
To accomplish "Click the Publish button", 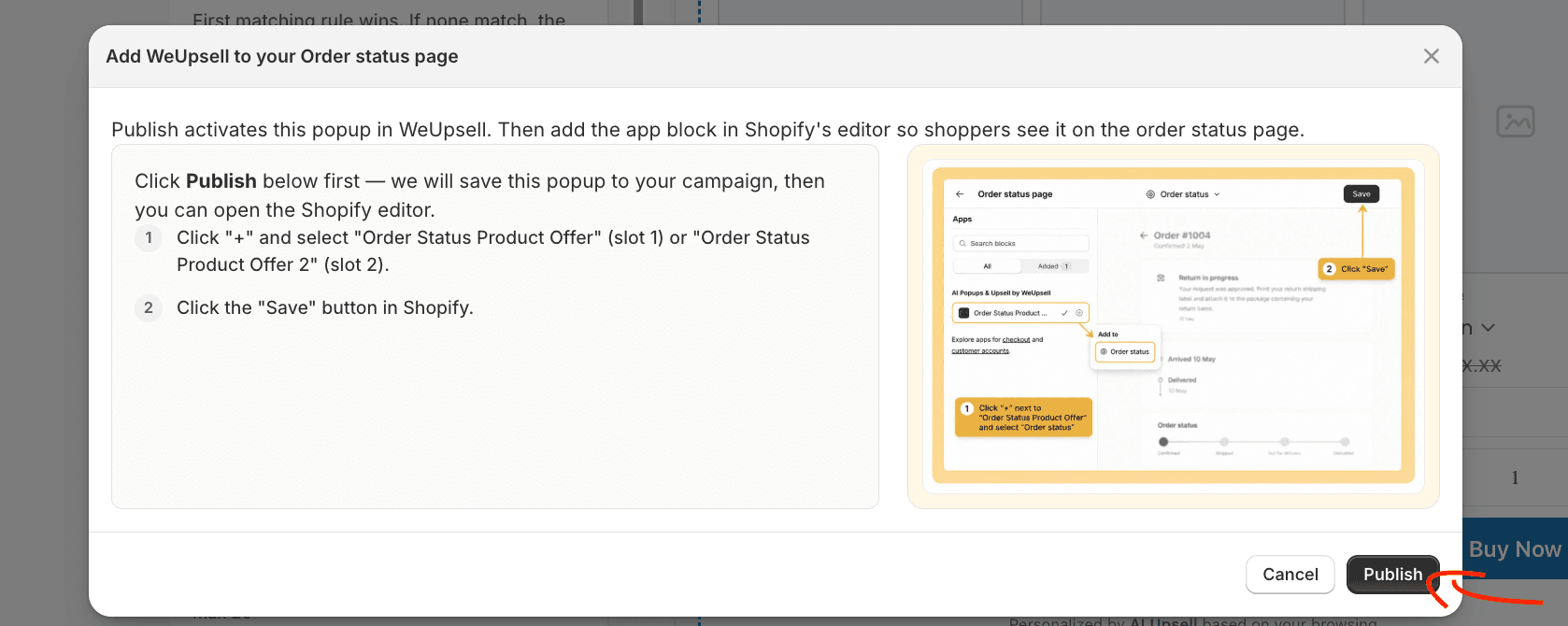I will tap(1392, 575).
